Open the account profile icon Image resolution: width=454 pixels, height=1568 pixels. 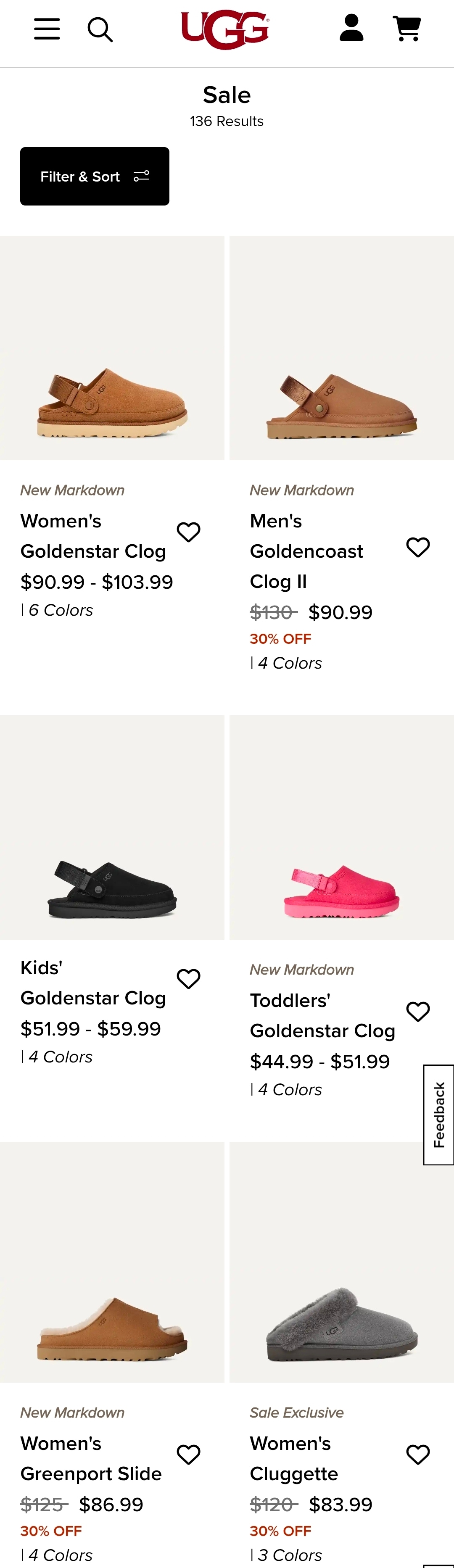tap(351, 28)
